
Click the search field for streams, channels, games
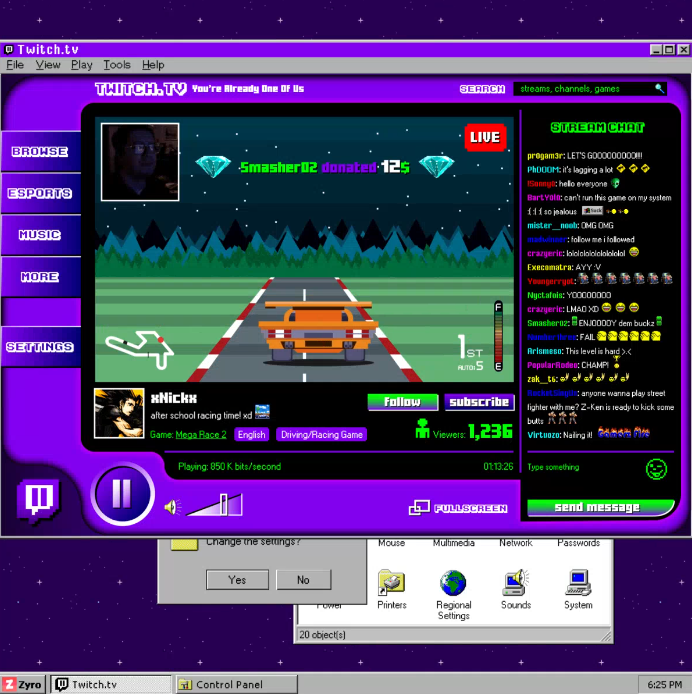tap(589, 89)
